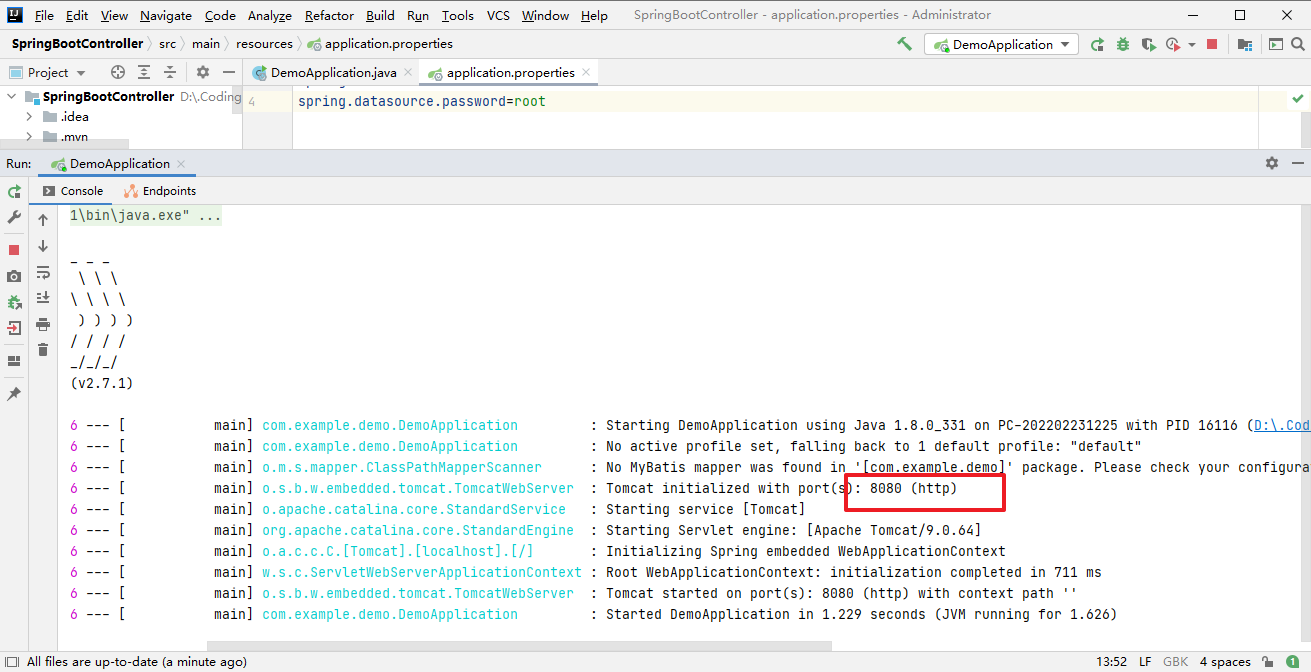Toggle scroll to end in console
Image resolution: width=1311 pixels, height=672 pixels.
(x=43, y=298)
